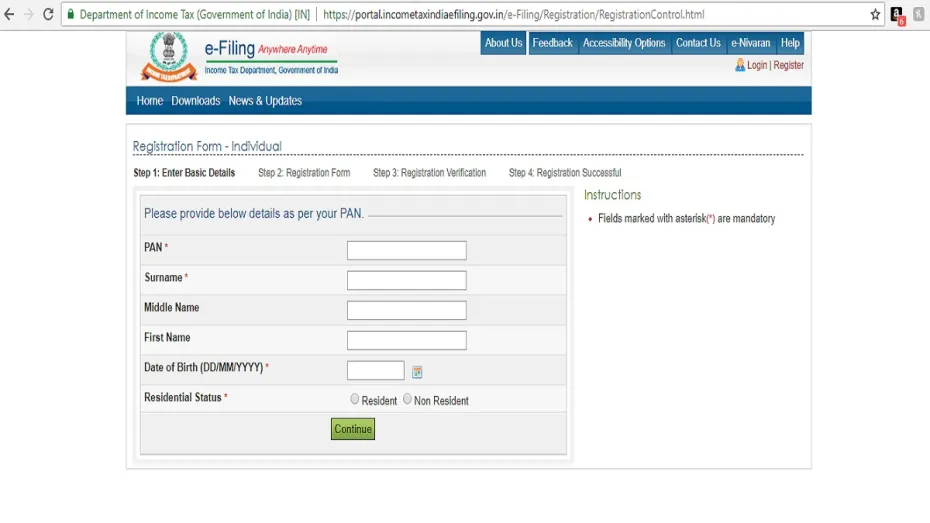Image resolution: width=930 pixels, height=523 pixels.
Task: Click the secure padlock icon in address bar
Action: [x=70, y=15]
